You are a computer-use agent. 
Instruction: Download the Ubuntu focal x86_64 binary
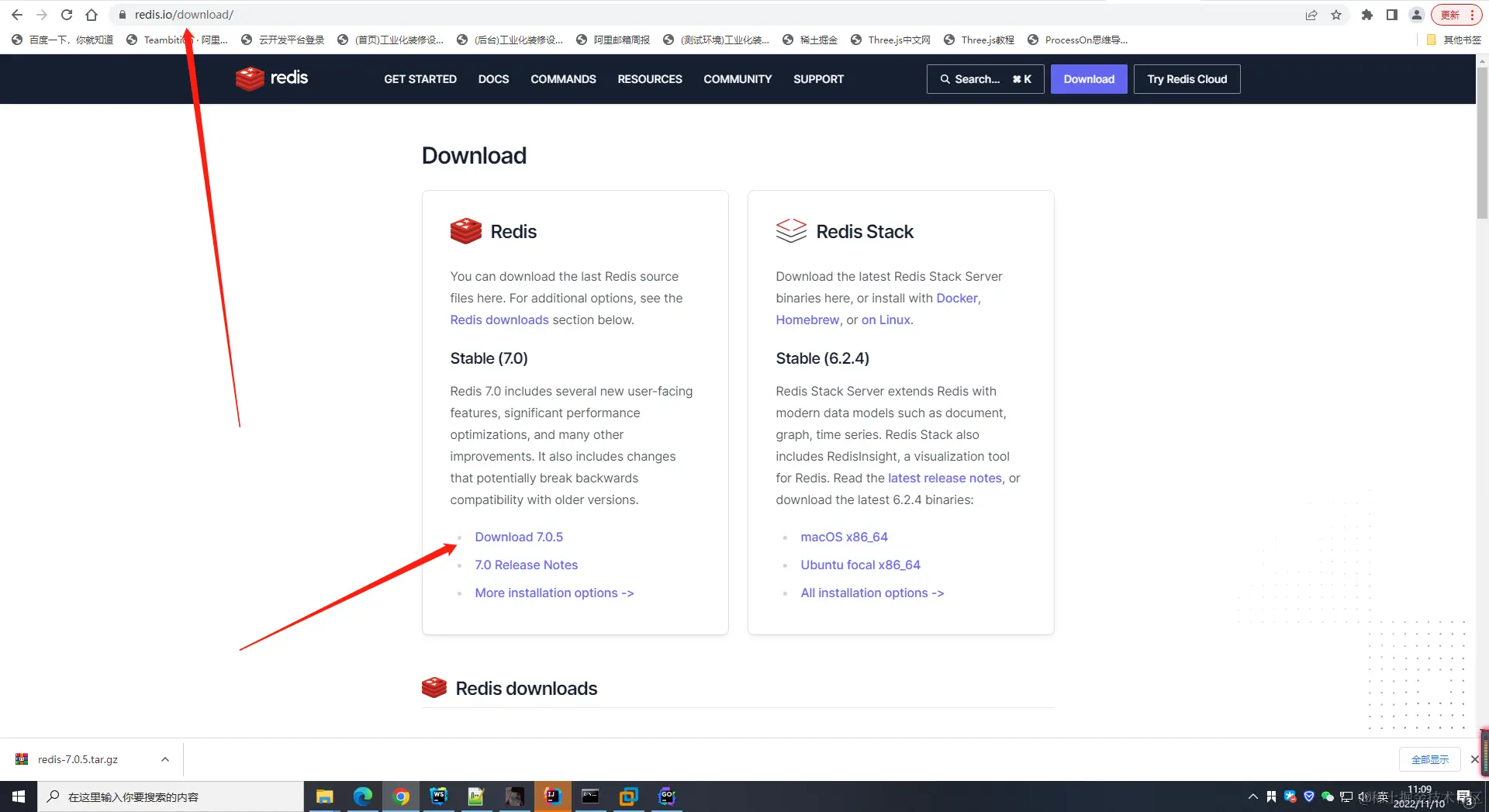tap(860, 565)
